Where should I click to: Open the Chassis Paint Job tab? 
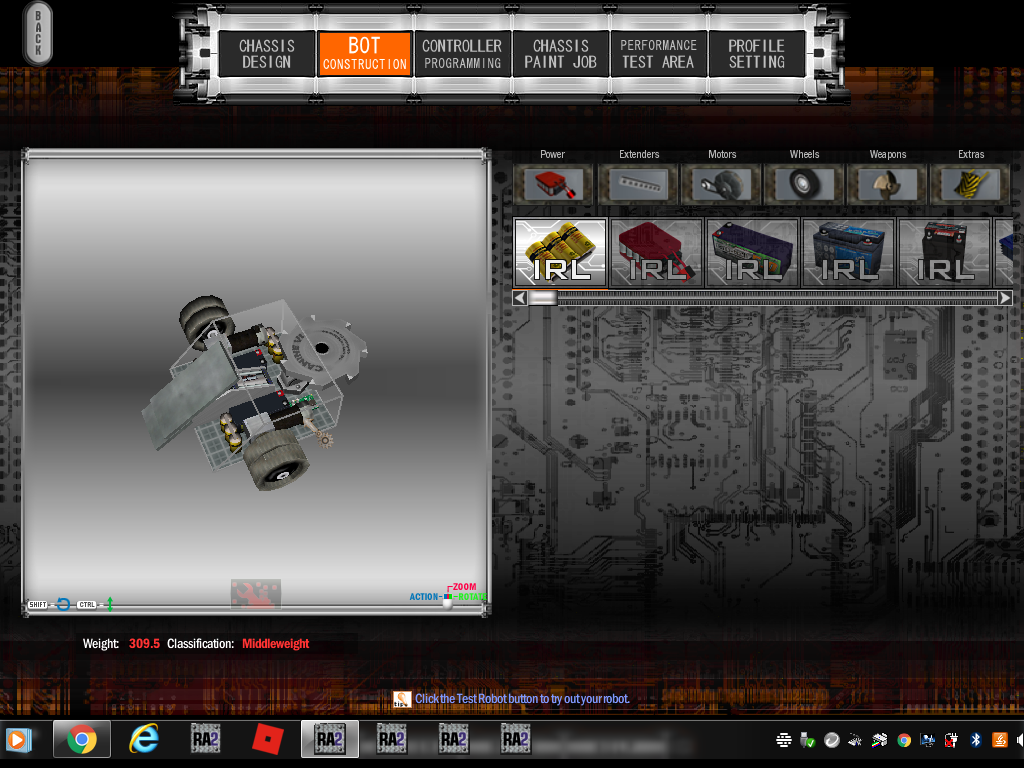coord(560,54)
